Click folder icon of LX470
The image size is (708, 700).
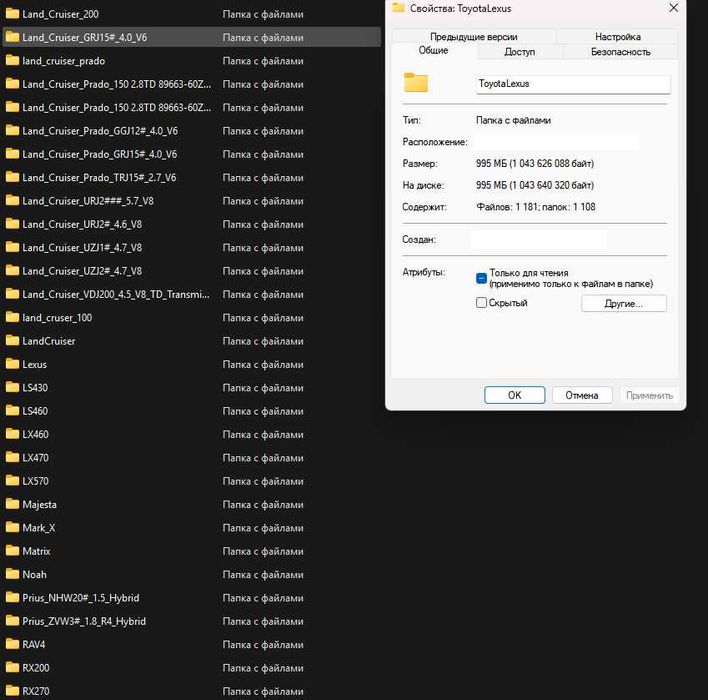(x=12, y=457)
